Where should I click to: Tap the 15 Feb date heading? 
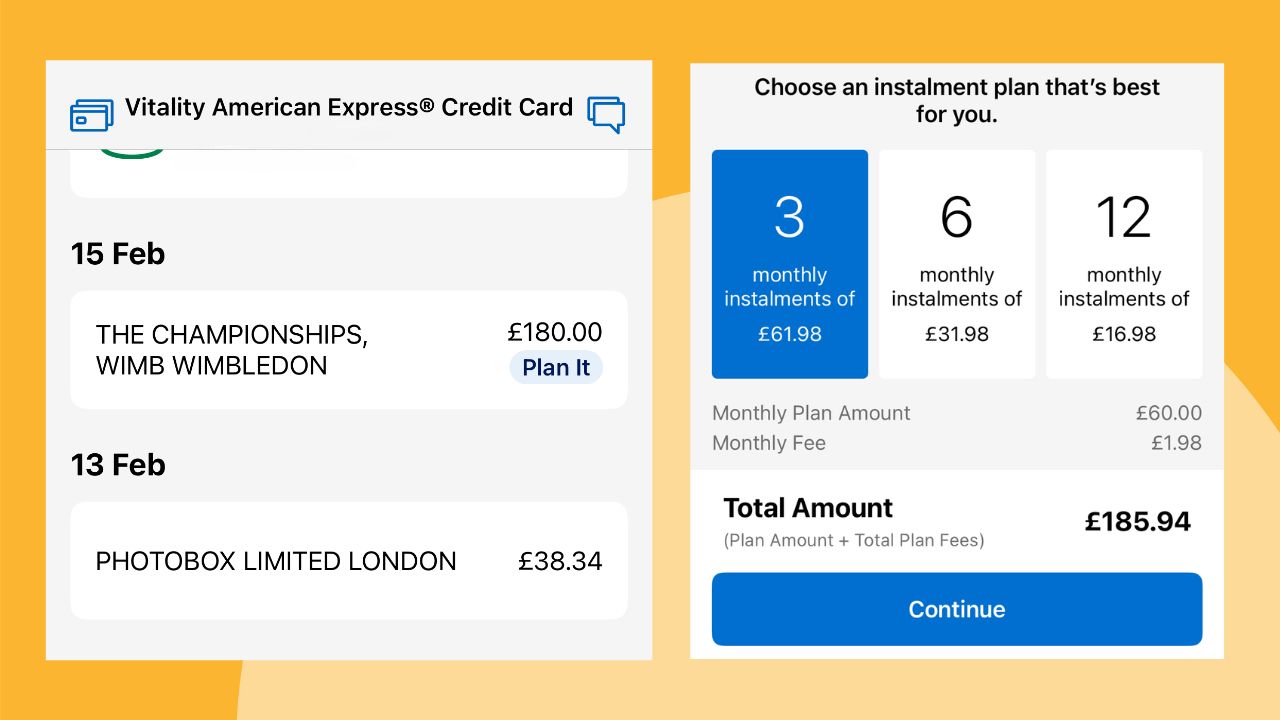[118, 254]
